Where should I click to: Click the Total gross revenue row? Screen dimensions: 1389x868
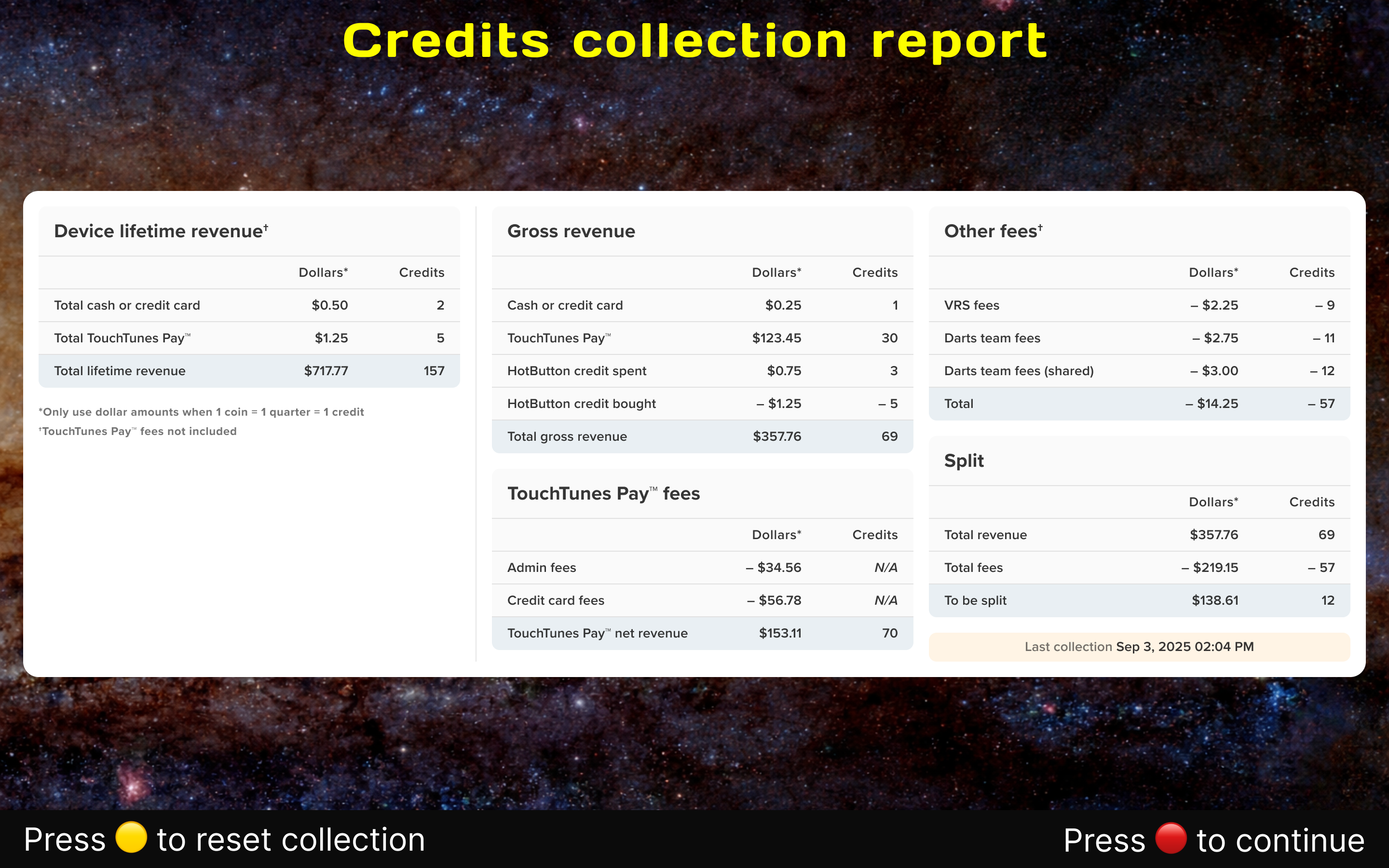click(x=702, y=436)
